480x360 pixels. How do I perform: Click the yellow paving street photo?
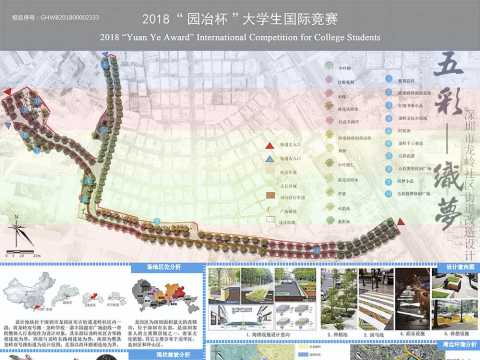[x=455, y=314]
